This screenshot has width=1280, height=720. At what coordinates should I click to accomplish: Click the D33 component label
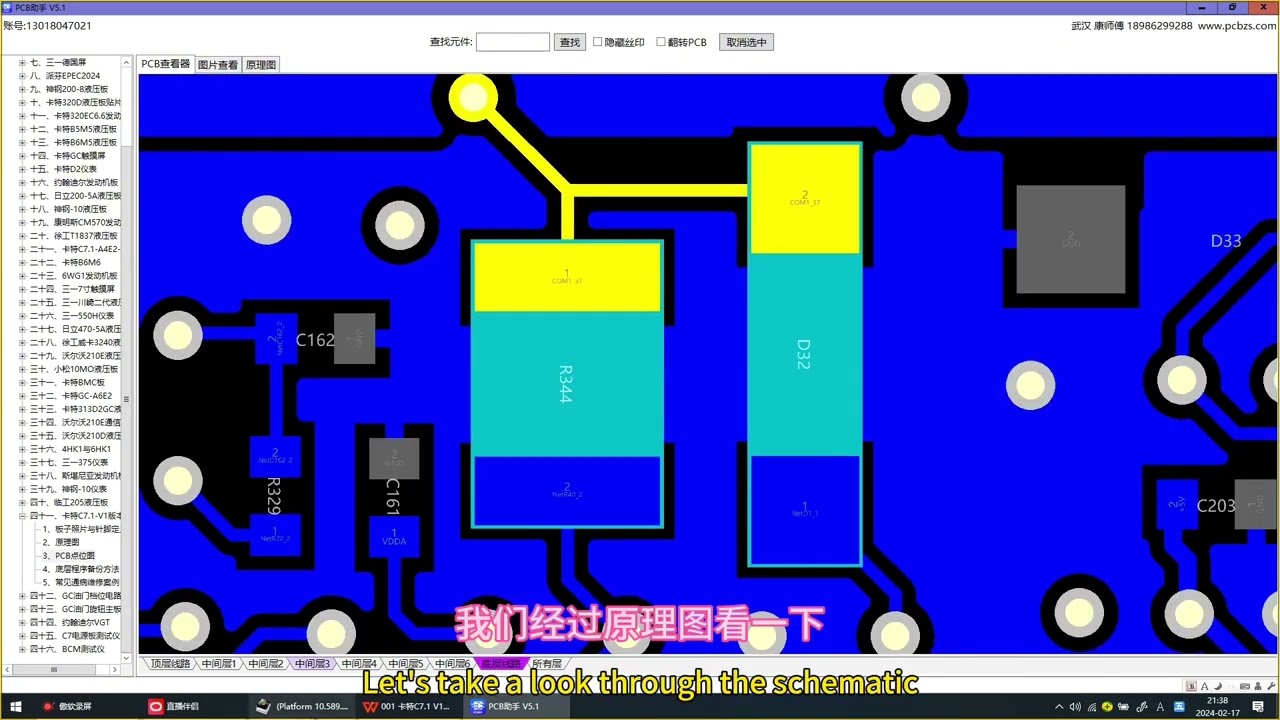[x=1226, y=241]
